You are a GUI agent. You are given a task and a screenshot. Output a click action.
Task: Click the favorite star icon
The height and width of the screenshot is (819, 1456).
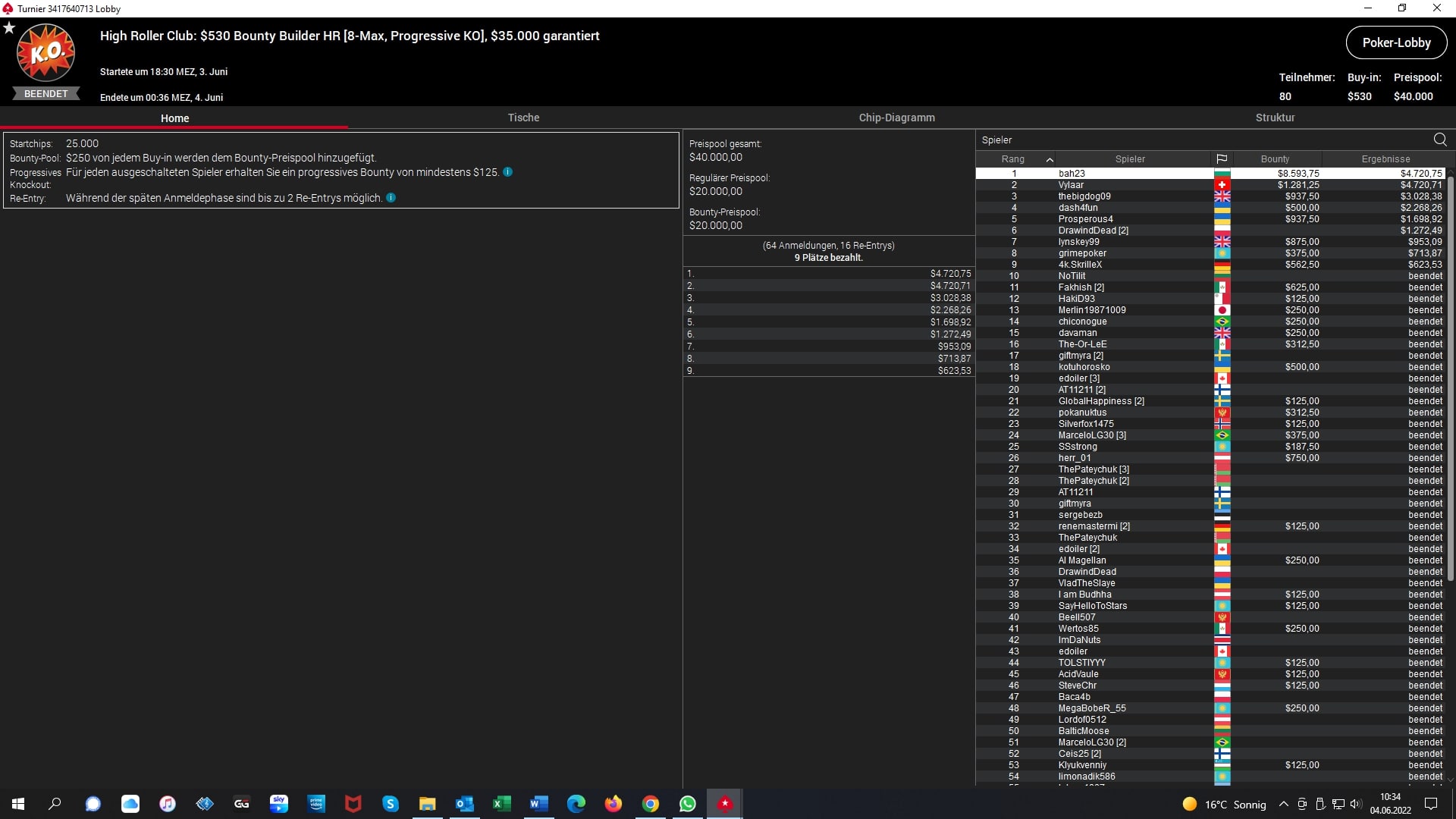9,28
